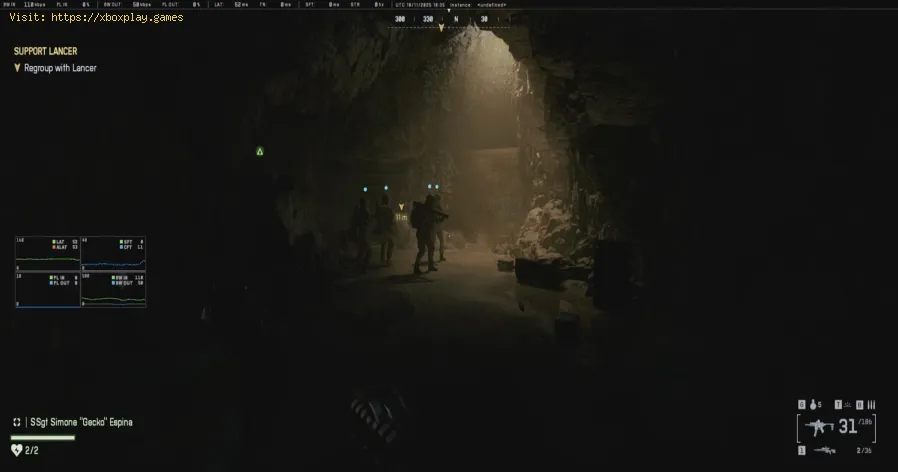Select the secondary sniper rifle icon
Screen dimensions: 898x472
825,451
